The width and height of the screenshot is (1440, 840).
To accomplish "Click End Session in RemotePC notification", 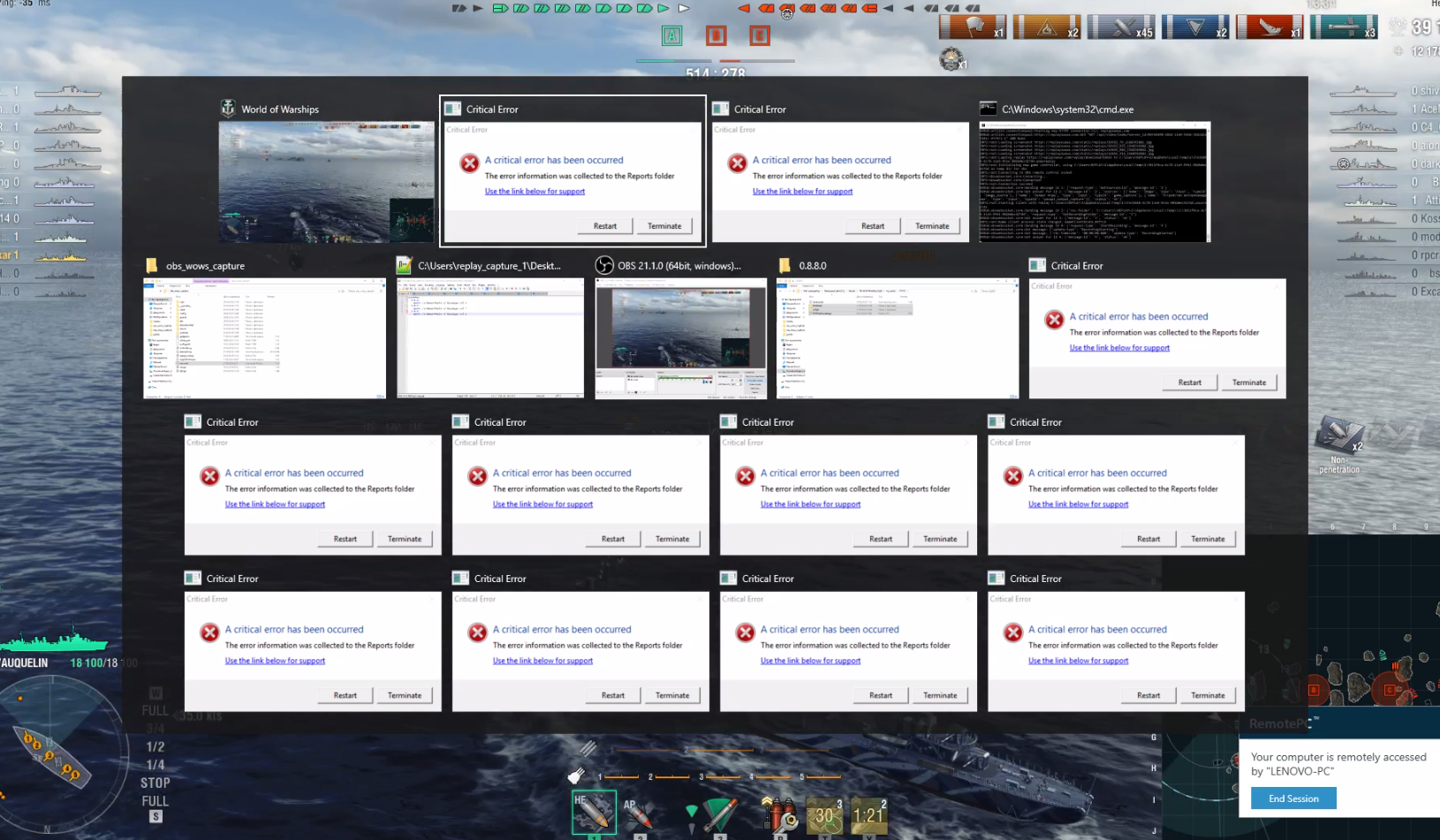I will pos(1293,798).
